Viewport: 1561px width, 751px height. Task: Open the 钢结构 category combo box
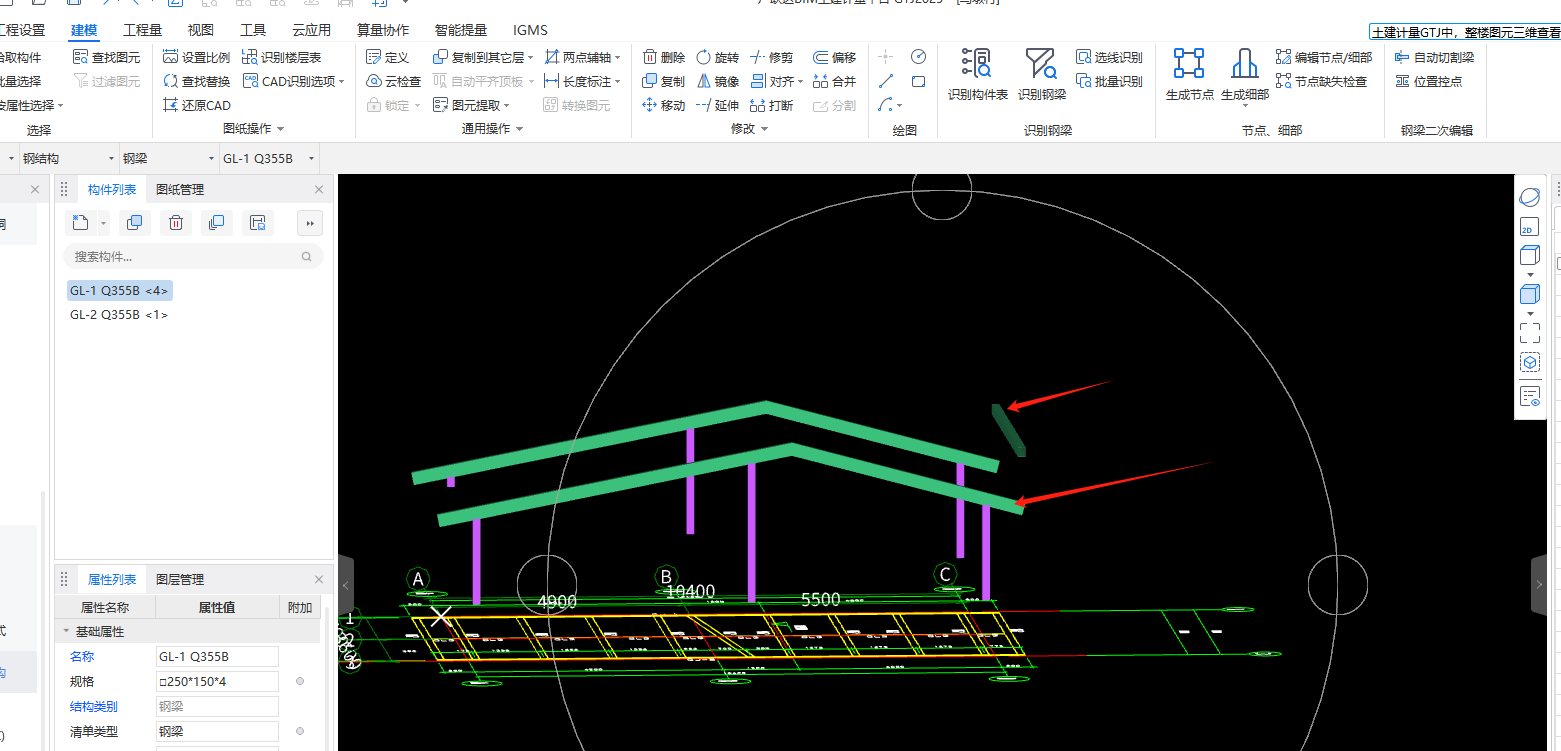click(67, 158)
